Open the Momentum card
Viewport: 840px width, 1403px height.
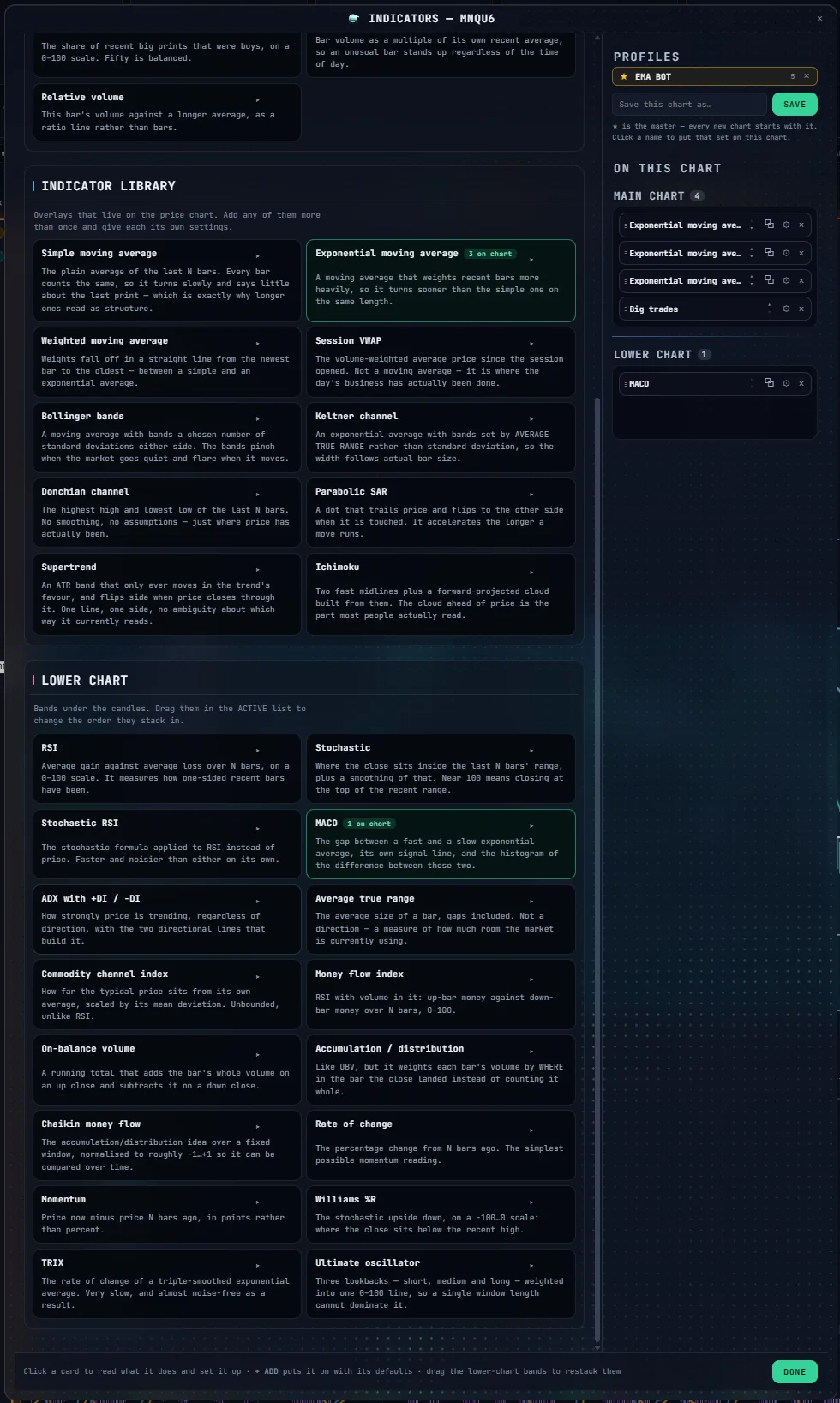coord(167,1214)
